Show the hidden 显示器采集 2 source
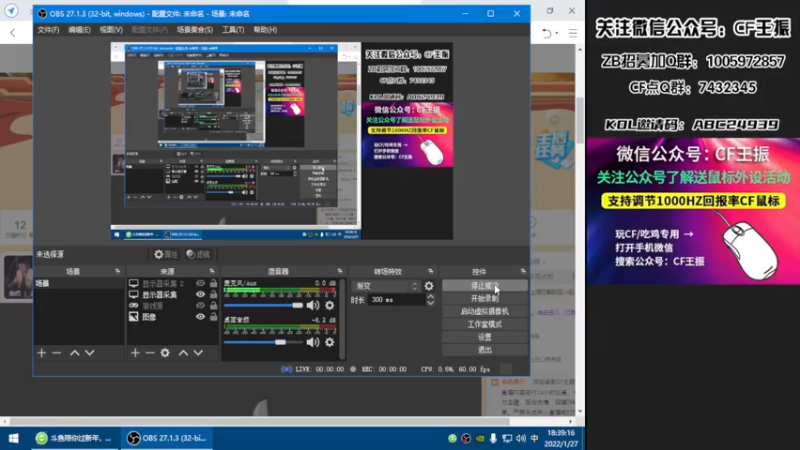This screenshot has height=450, width=800. 200,283
